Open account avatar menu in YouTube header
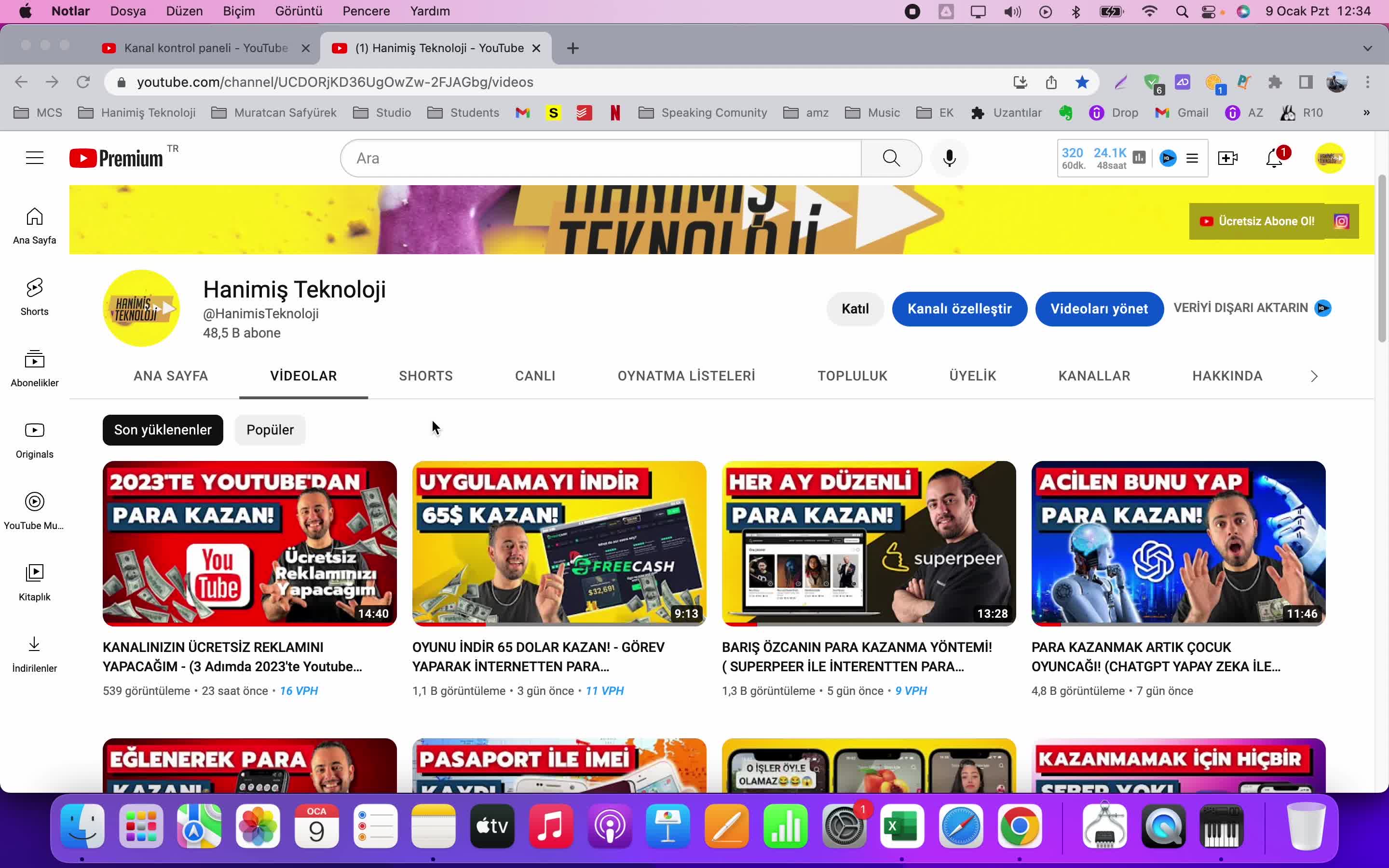 point(1330,158)
